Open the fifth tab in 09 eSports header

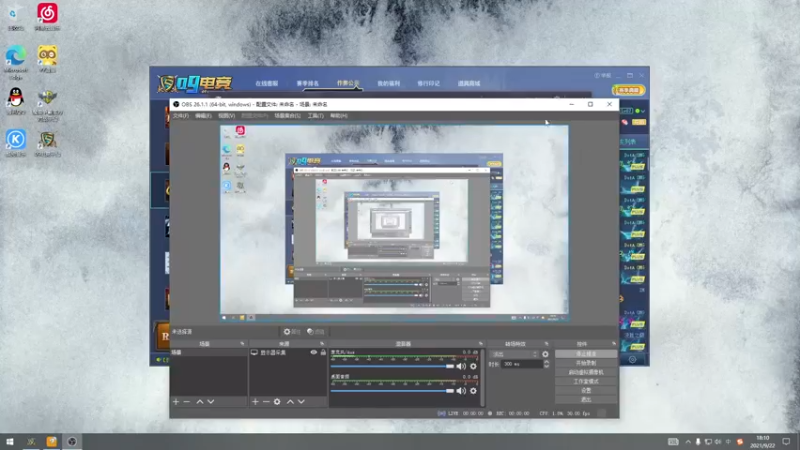[x=429, y=83]
